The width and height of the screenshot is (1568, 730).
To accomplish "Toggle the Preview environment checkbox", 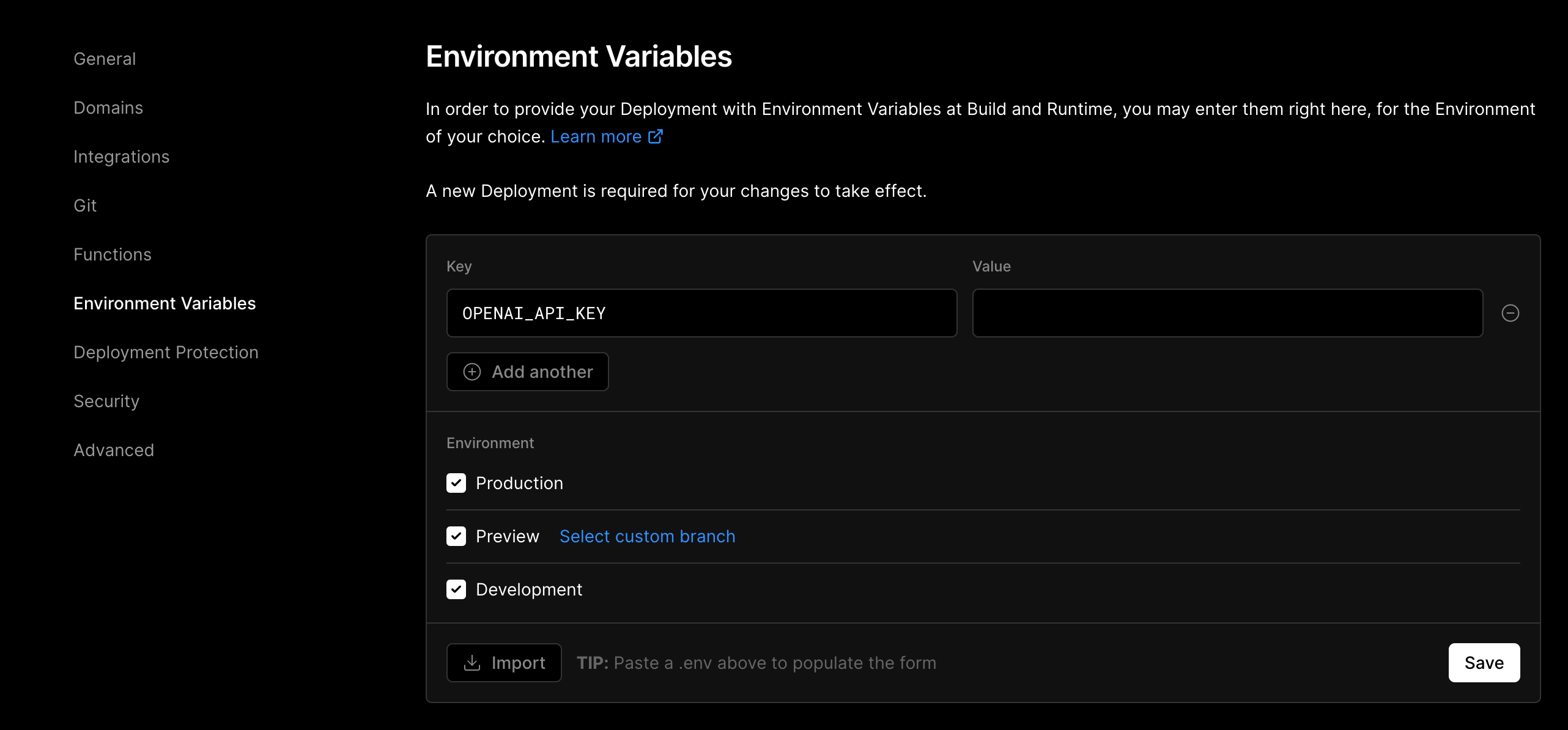I will coord(456,536).
